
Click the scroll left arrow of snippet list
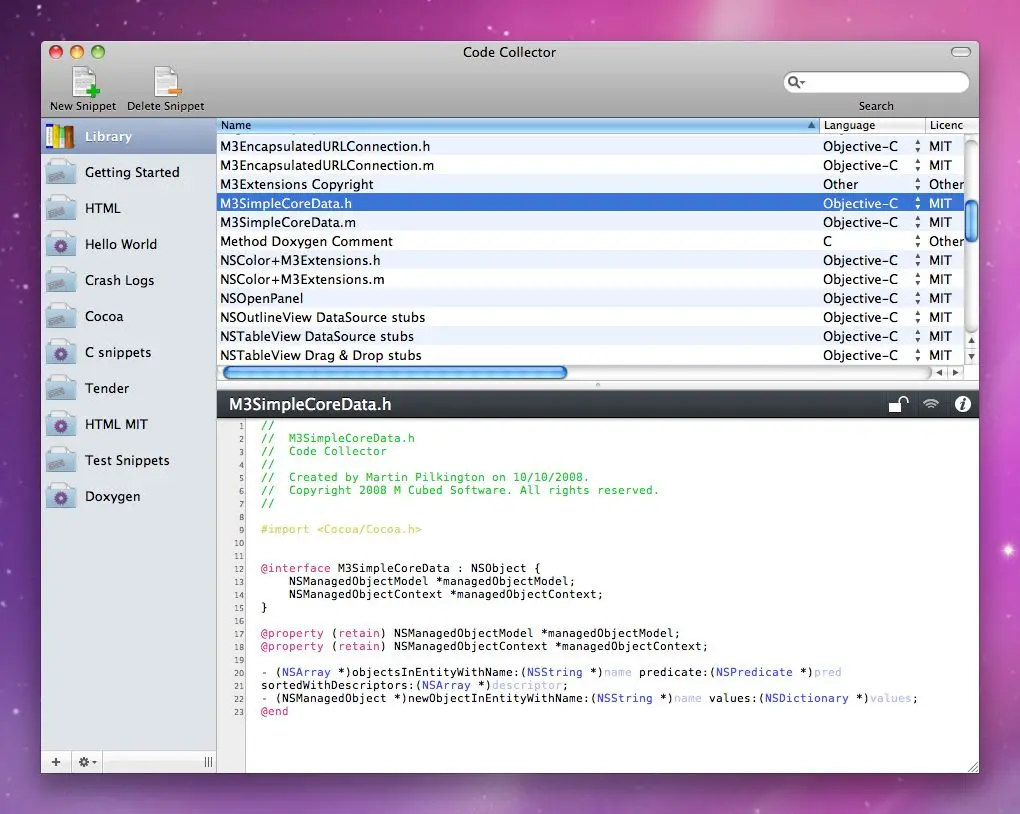coord(939,373)
